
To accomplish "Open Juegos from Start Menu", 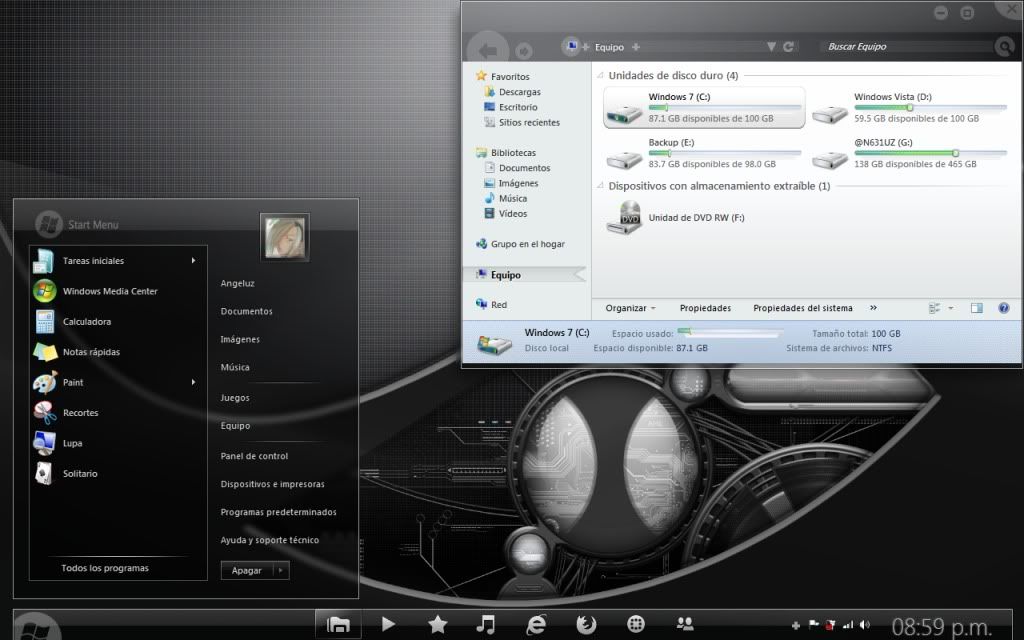I will [x=235, y=398].
